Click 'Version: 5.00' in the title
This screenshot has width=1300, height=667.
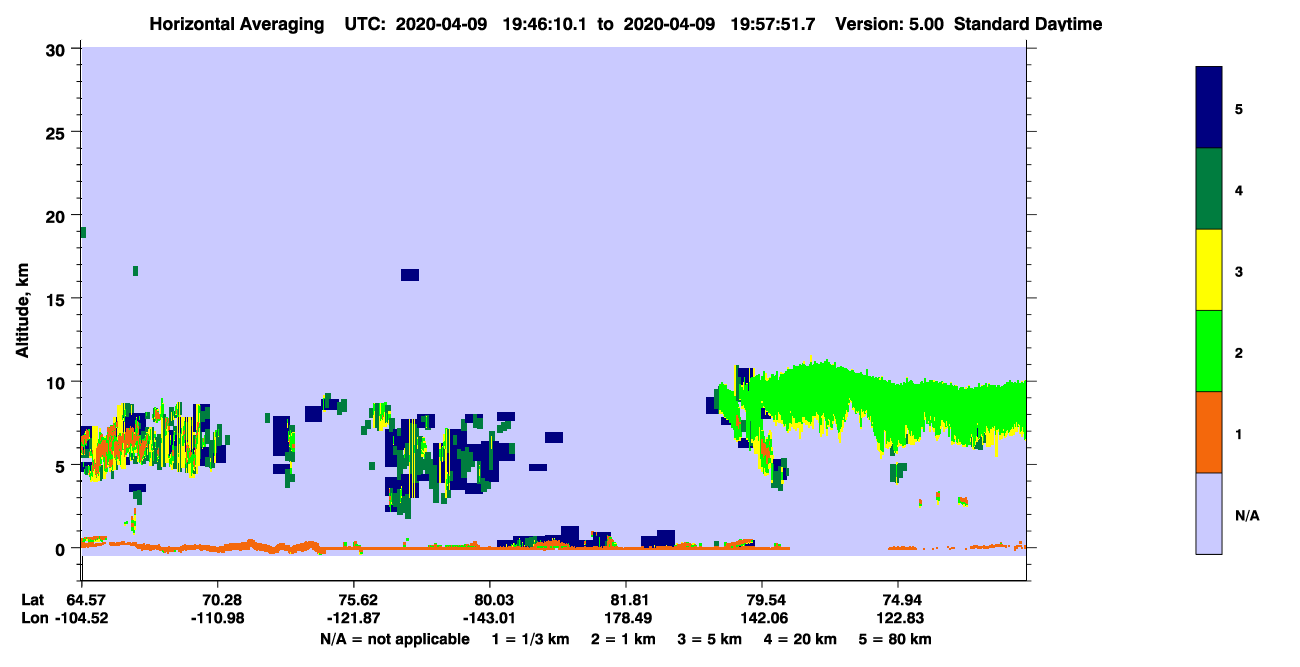point(889,24)
